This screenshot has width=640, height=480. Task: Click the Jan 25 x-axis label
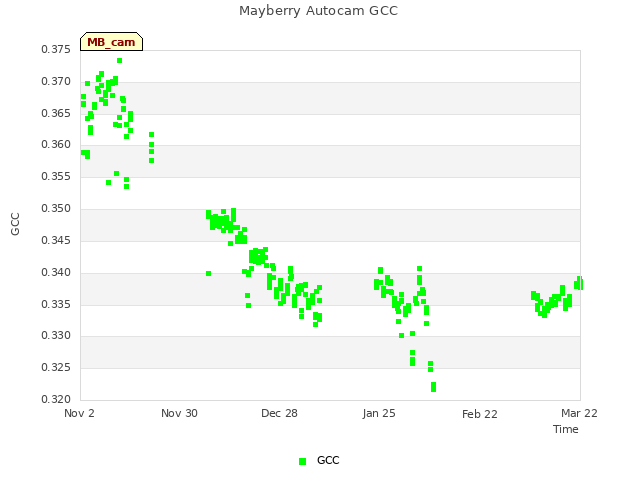click(379, 413)
